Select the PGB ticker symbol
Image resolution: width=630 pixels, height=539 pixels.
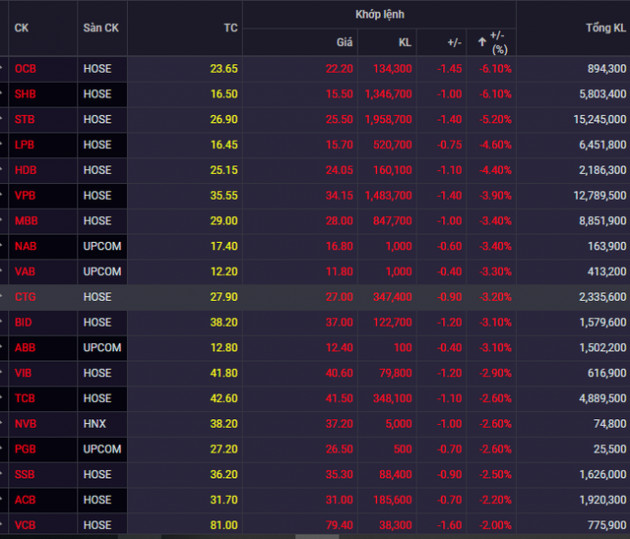click(25, 449)
